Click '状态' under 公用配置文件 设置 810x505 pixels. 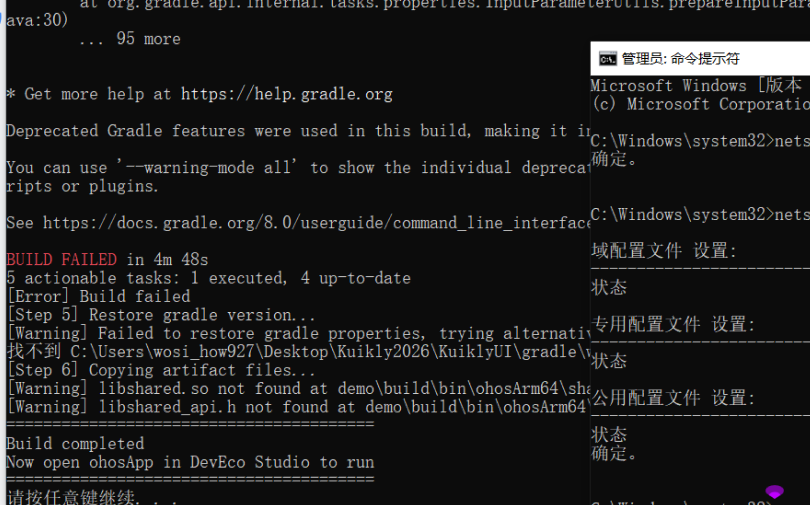coord(609,435)
